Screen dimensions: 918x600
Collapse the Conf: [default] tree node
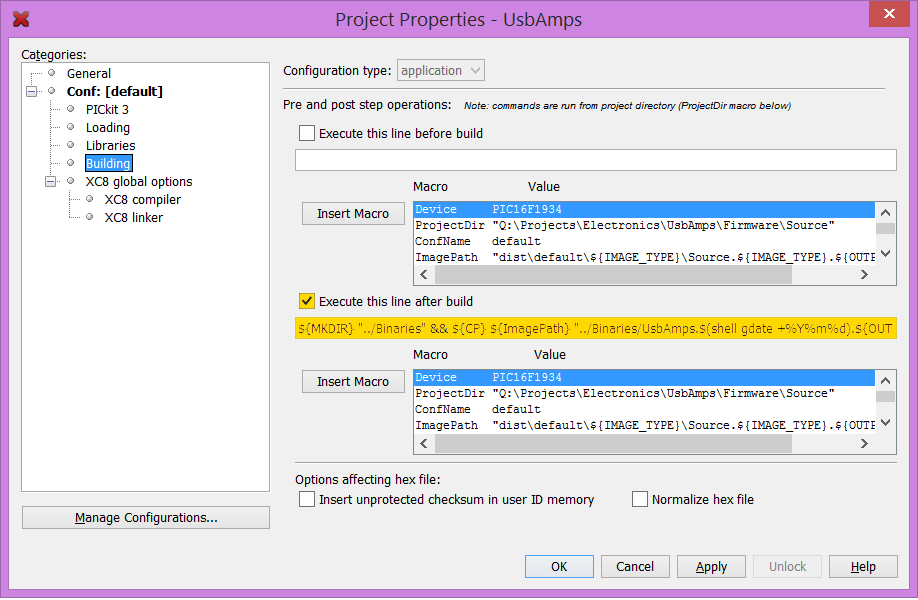click(x=32, y=91)
